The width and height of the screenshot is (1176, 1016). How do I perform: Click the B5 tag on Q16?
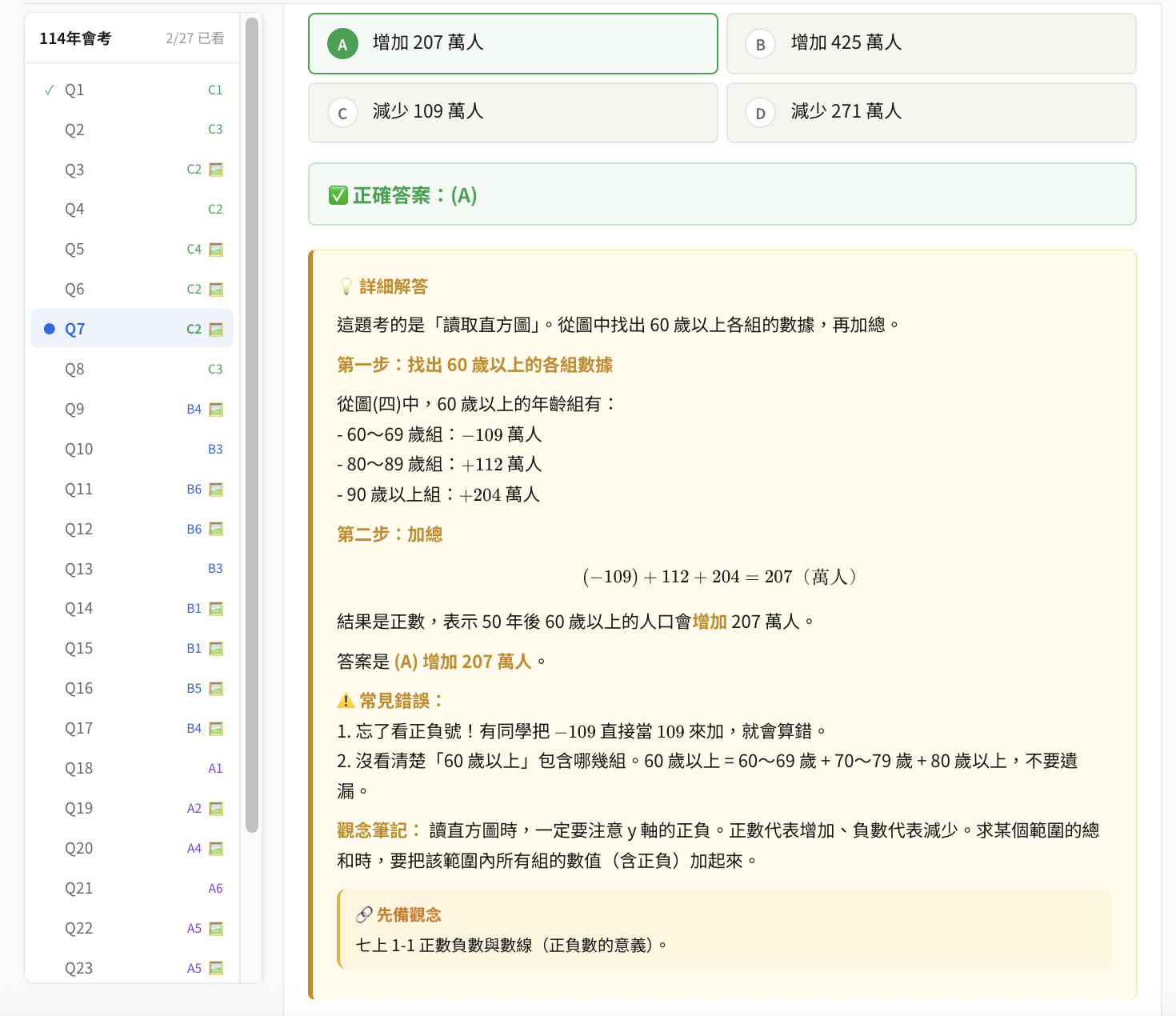pyautogui.click(x=194, y=689)
